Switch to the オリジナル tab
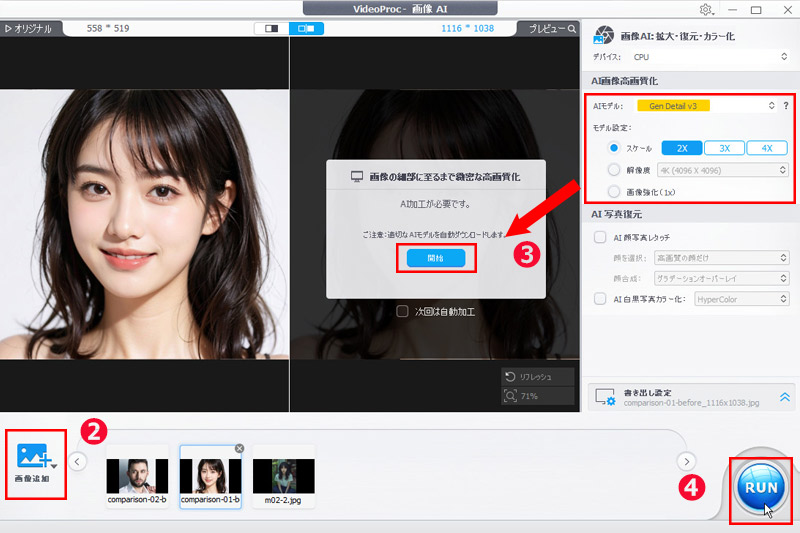The width and height of the screenshot is (800, 533). coord(30,29)
